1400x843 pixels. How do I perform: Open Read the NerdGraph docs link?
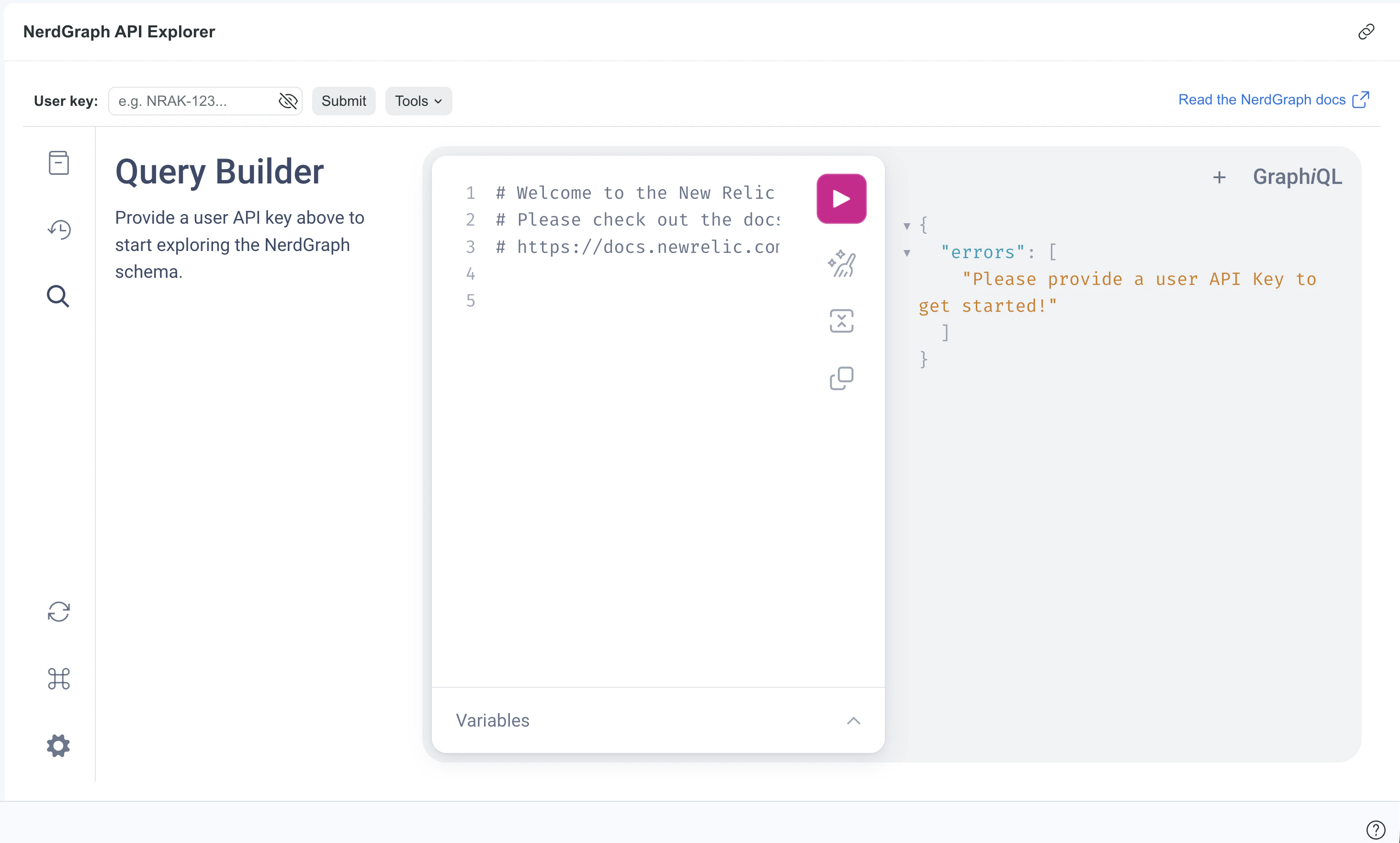pos(1274,100)
